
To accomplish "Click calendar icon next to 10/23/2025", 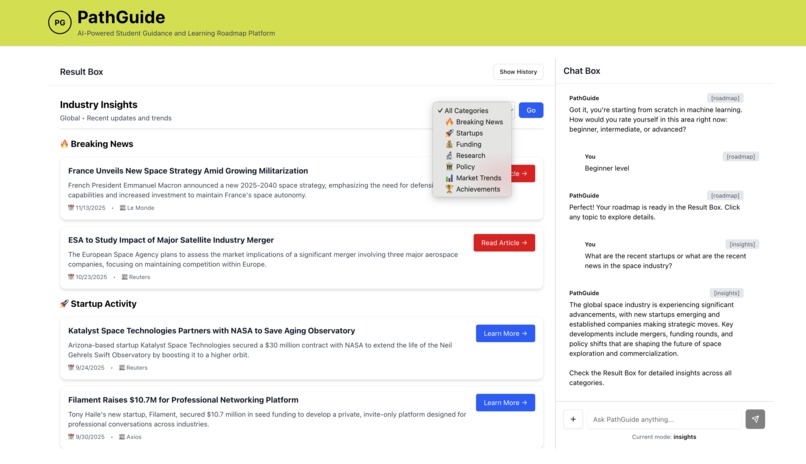I will 71,277.
